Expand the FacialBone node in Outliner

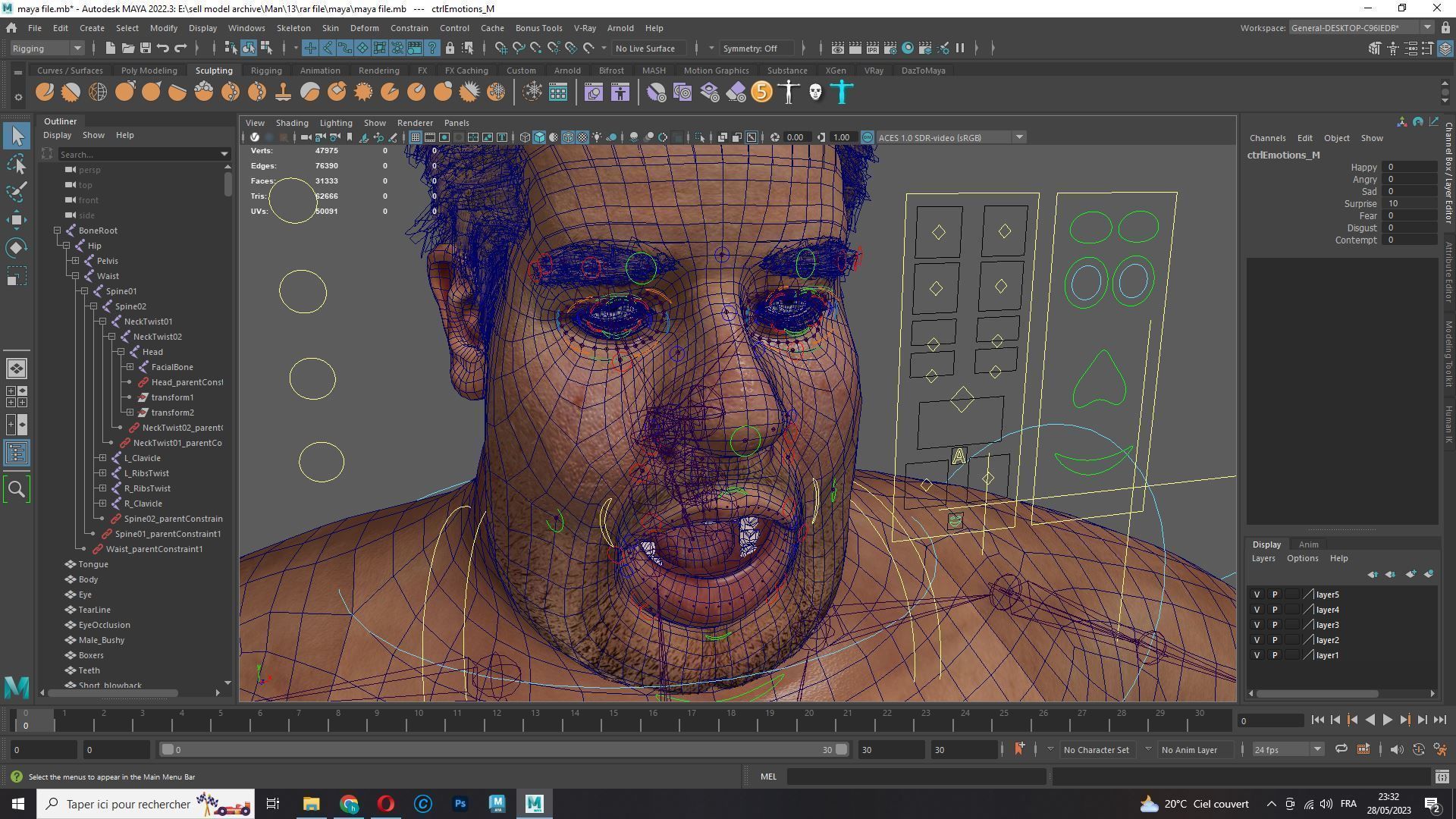tap(130, 367)
